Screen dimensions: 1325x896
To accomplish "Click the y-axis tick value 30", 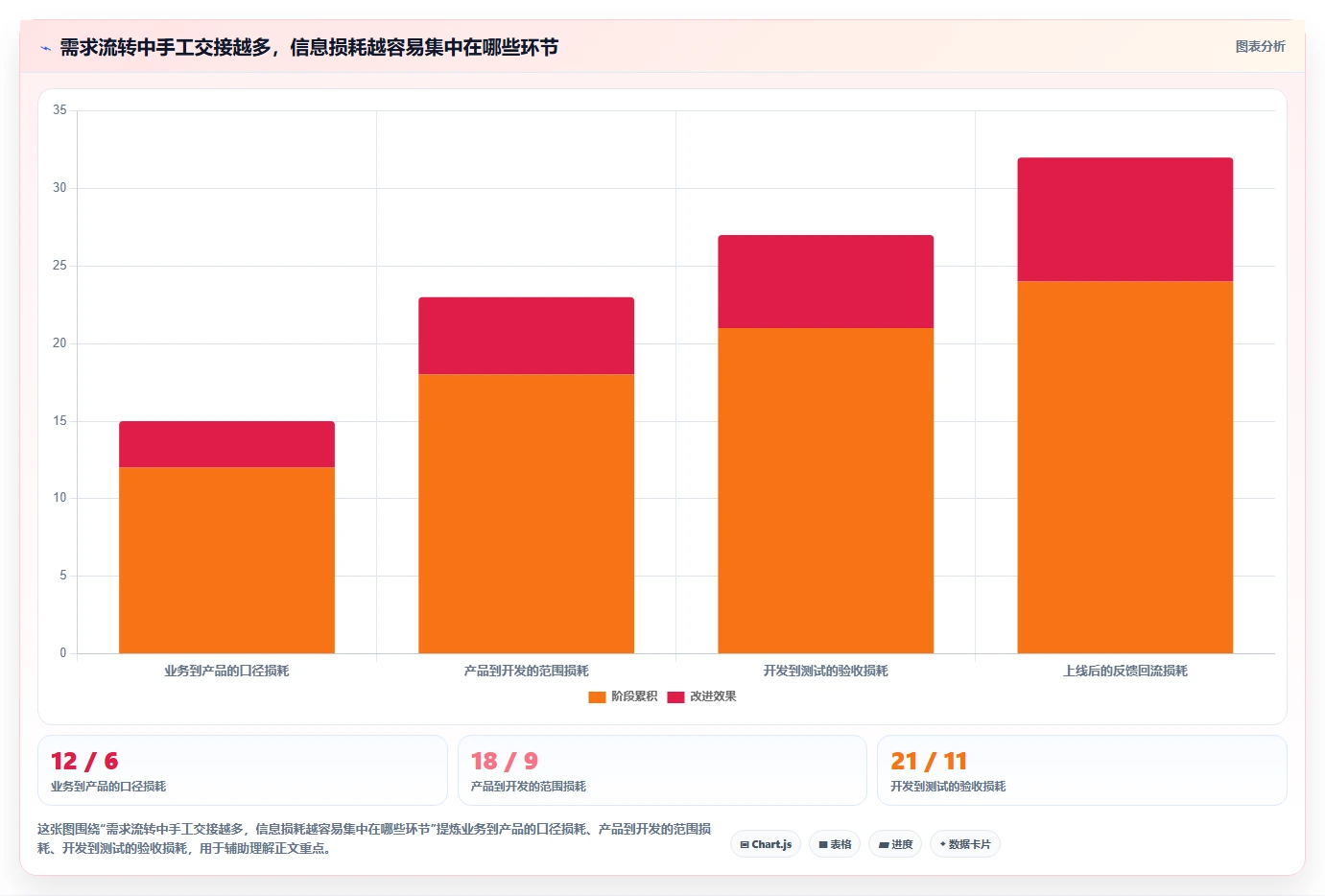I will [59, 188].
